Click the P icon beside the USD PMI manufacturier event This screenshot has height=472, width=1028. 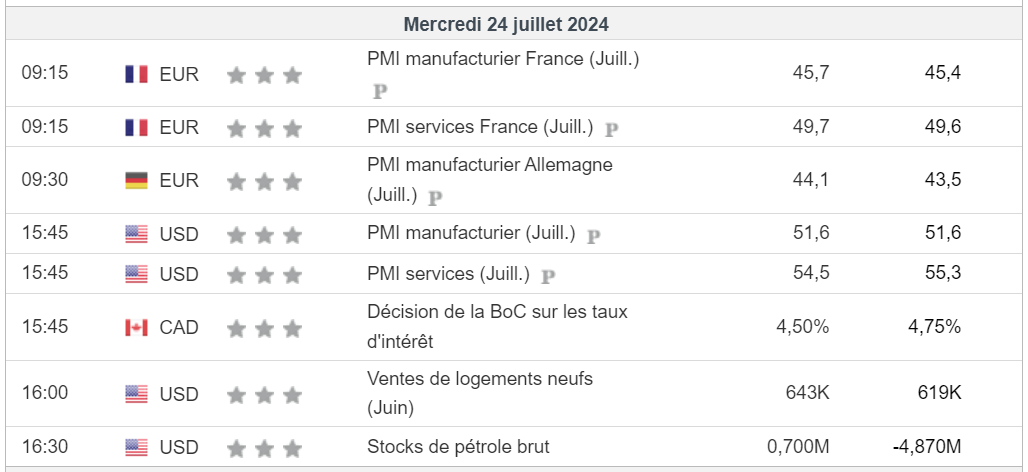(594, 236)
